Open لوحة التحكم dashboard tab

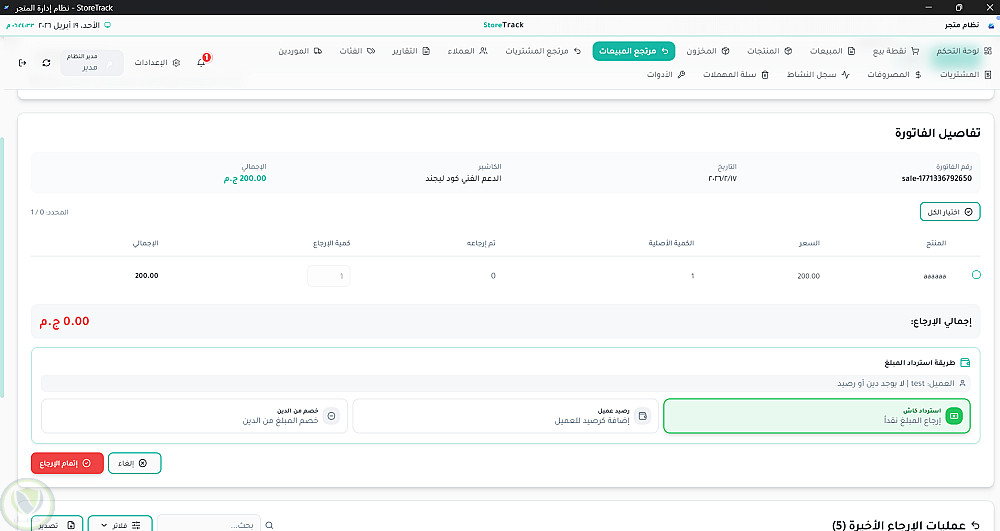coord(964,51)
